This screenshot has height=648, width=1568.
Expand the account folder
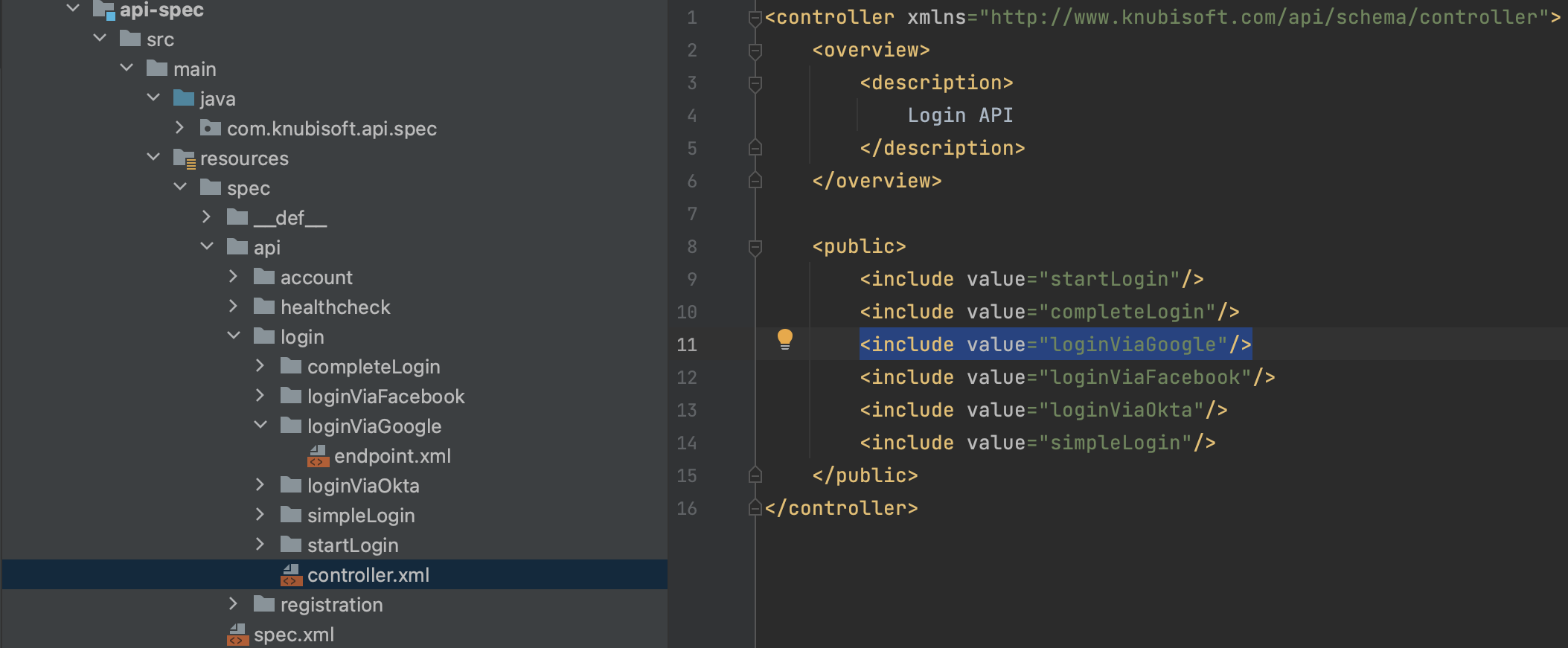[x=233, y=277]
